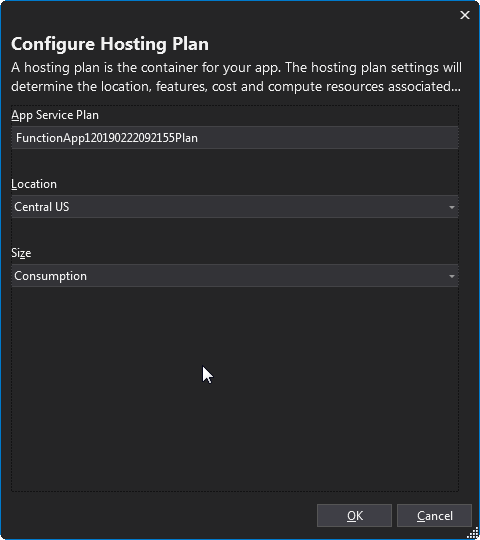The width and height of the screenshot is (480, 540).
Task: Place cursor after FunctionApp120190222092155Plan text
Action: [x=199, y=138]
